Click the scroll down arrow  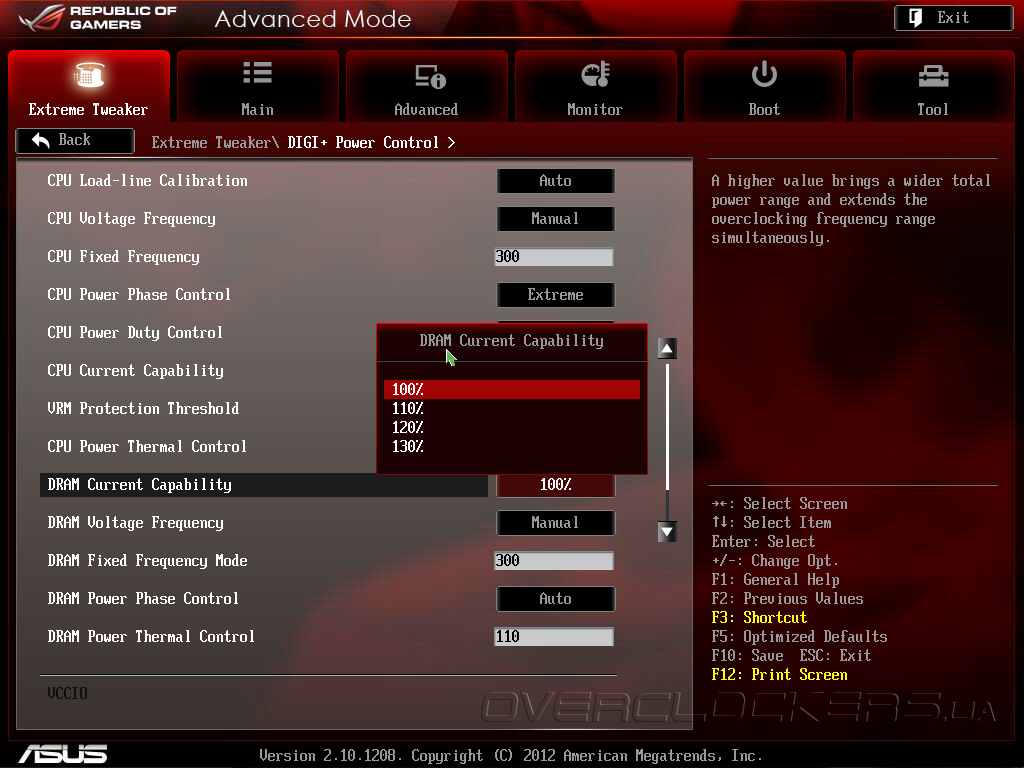(667, 532)
